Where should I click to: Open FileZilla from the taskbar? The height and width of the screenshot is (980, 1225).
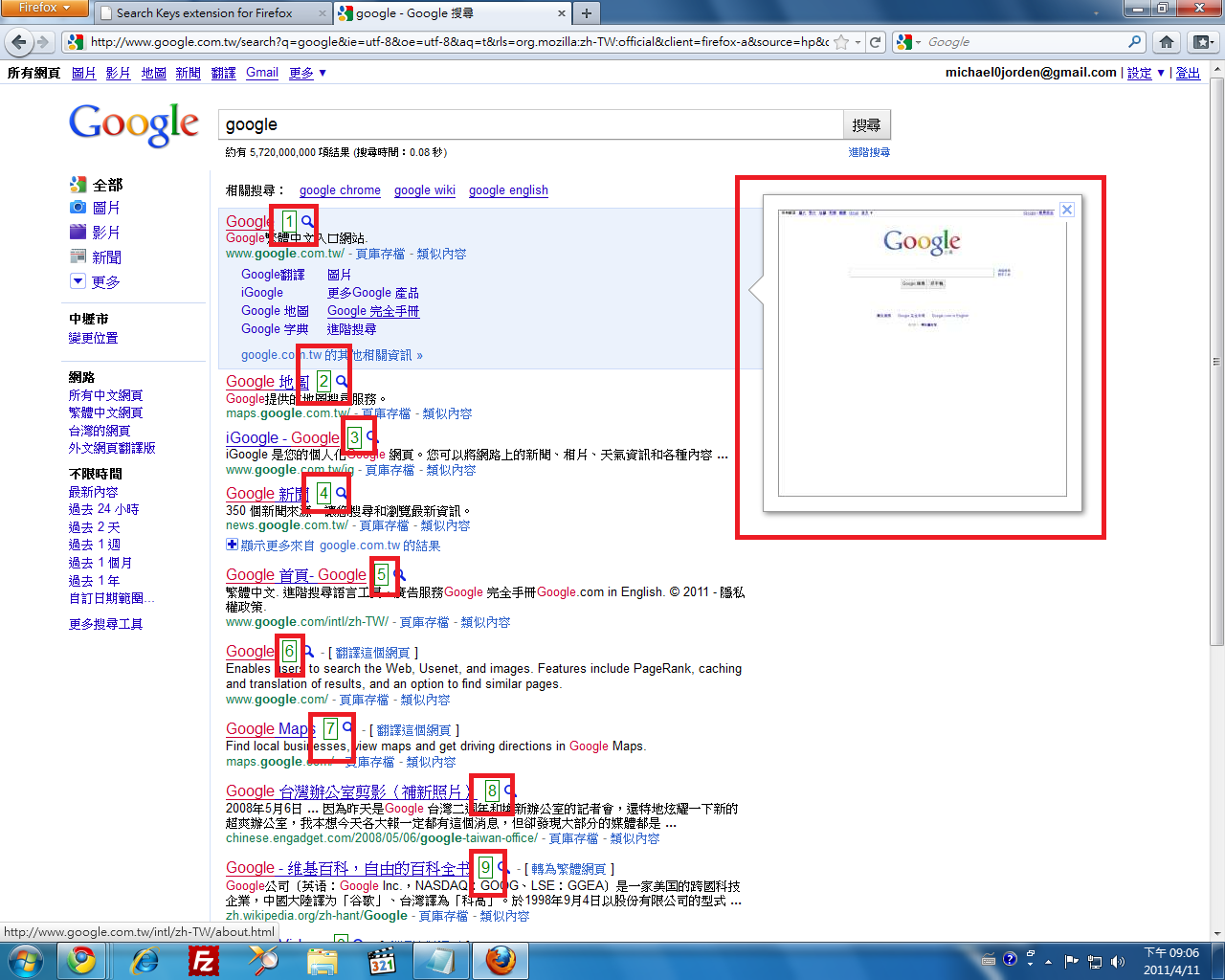204,960
